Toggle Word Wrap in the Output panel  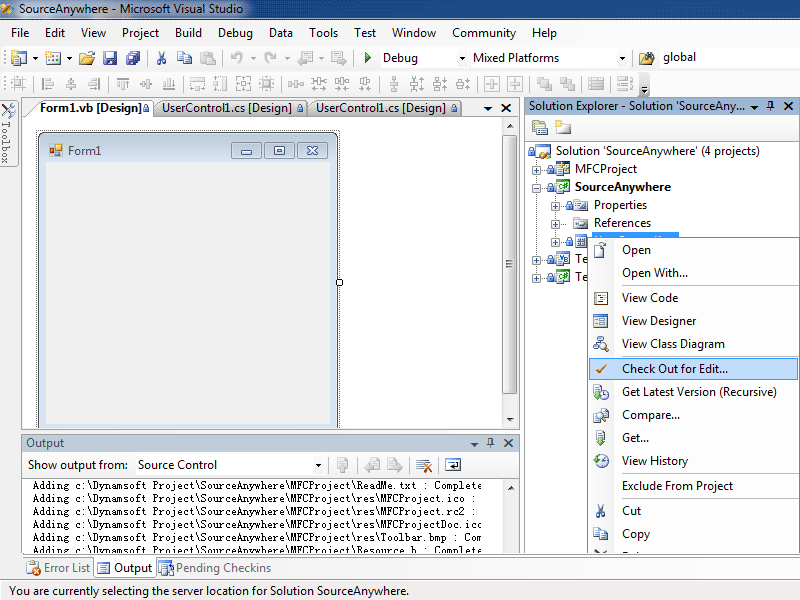(x=453, y=465)
